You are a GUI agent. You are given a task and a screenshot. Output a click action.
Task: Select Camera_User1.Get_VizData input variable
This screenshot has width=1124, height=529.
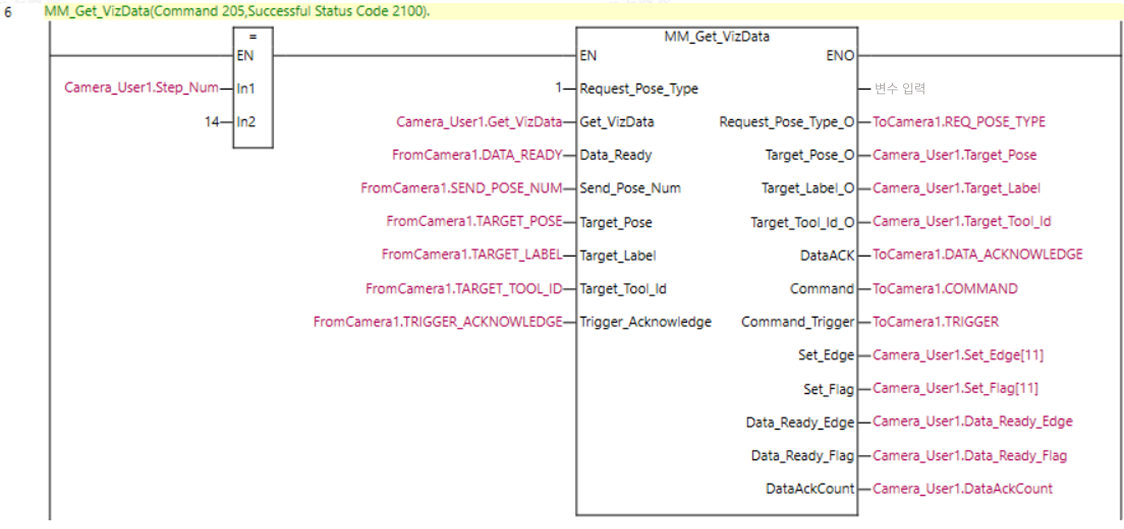479,122
